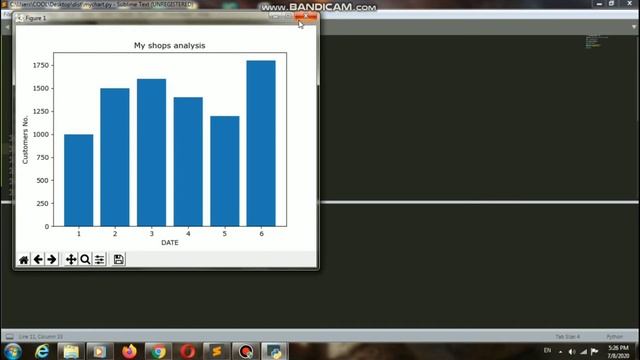Reset the plot with the Home icon
Image resolution: width=640 pixels, height=360 pixels.
point(24,260)
